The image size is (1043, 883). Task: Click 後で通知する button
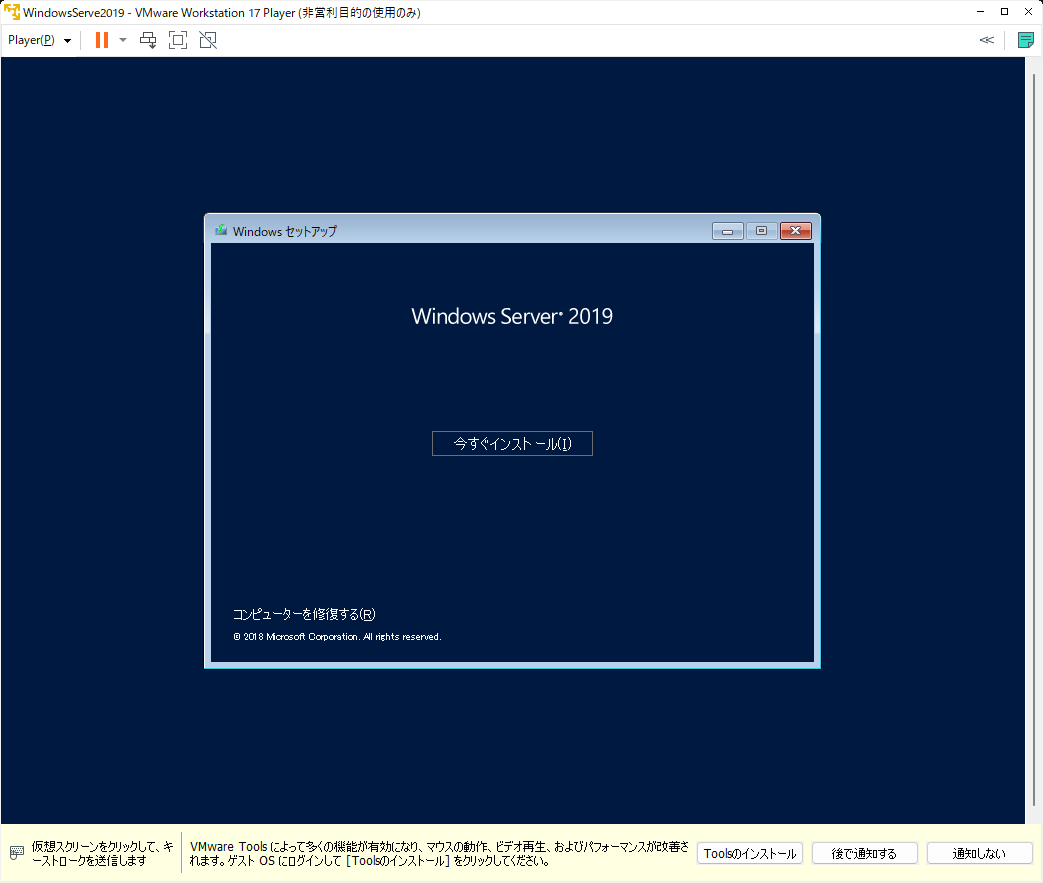coord(864,853)
